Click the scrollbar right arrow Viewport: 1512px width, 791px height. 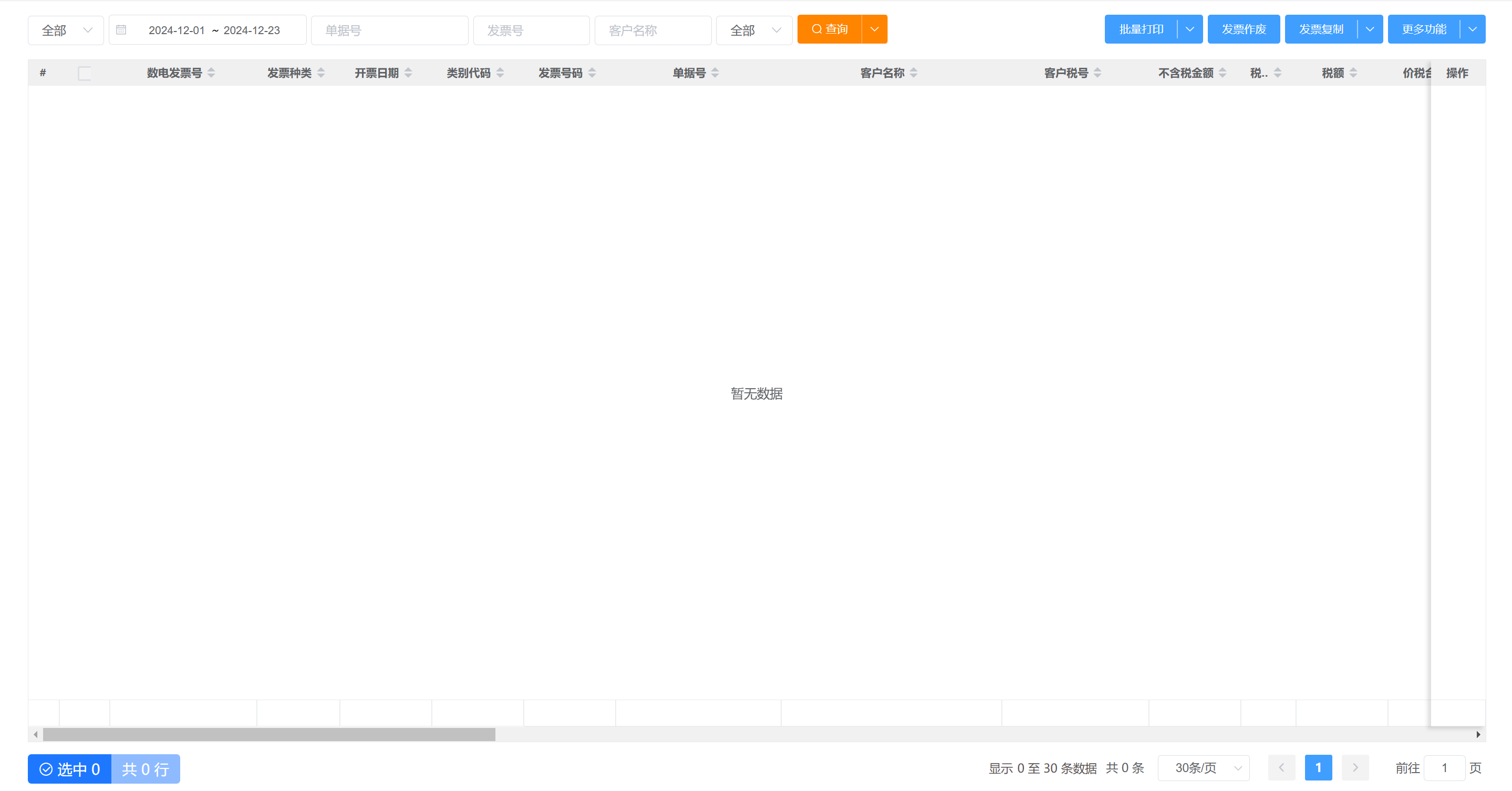(x=1478, y=734)
